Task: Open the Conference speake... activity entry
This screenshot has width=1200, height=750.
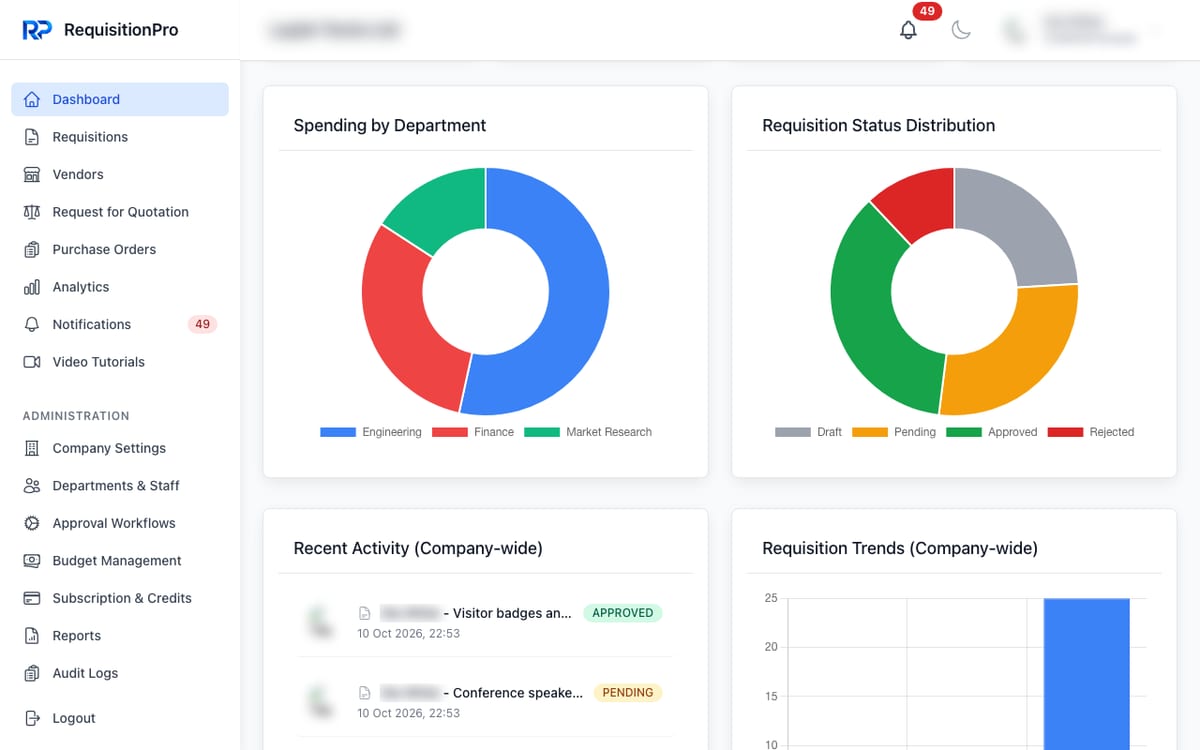Action: [485, 702]
